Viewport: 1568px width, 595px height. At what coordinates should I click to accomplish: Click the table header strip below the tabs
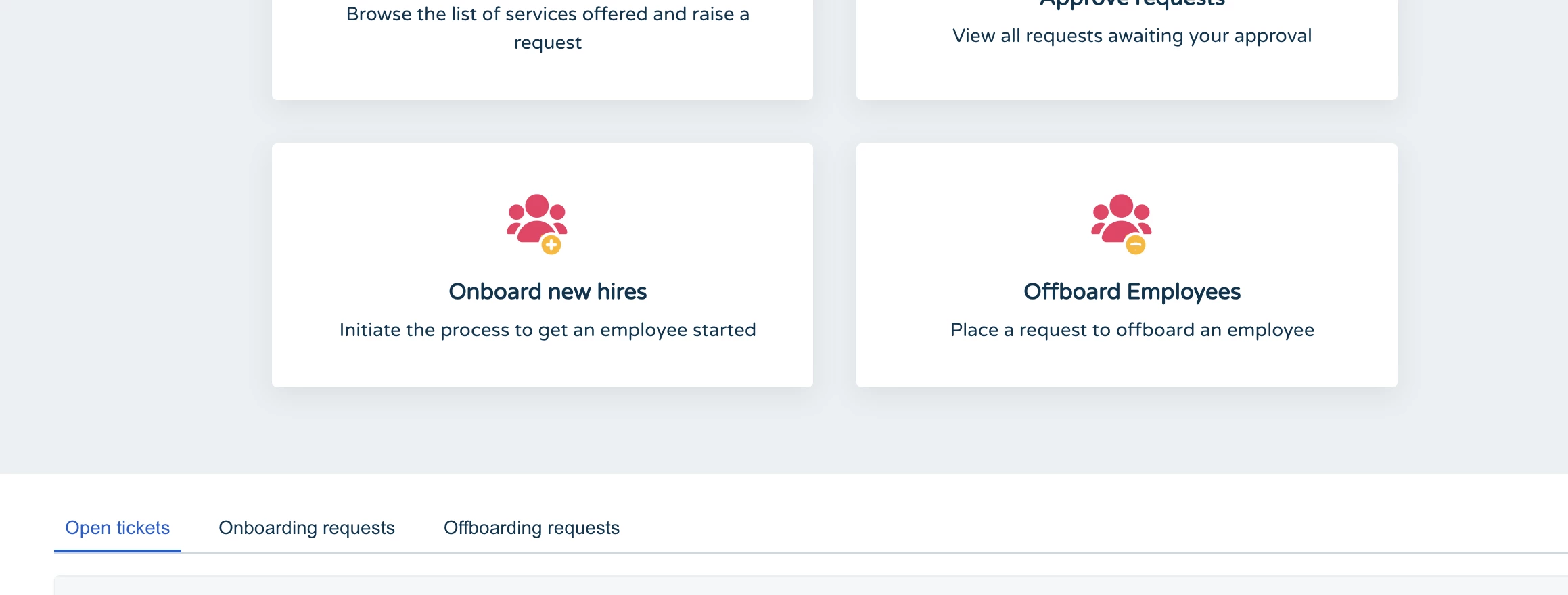click(810, 586)
